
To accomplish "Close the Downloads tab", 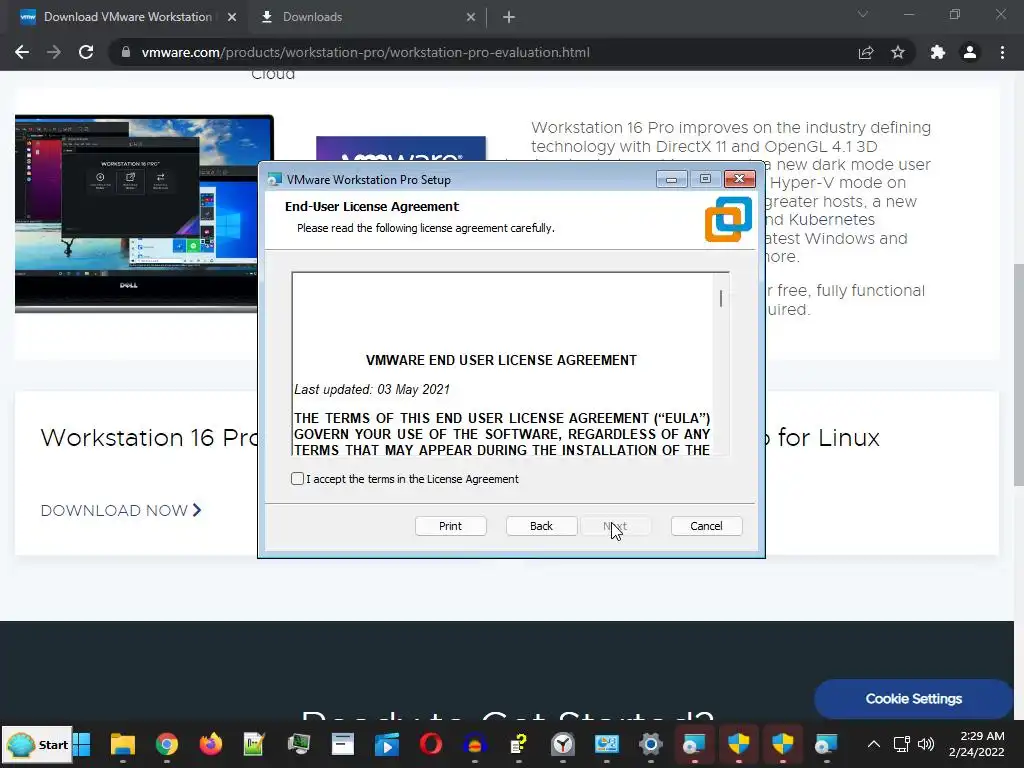I will click(471, 18).
